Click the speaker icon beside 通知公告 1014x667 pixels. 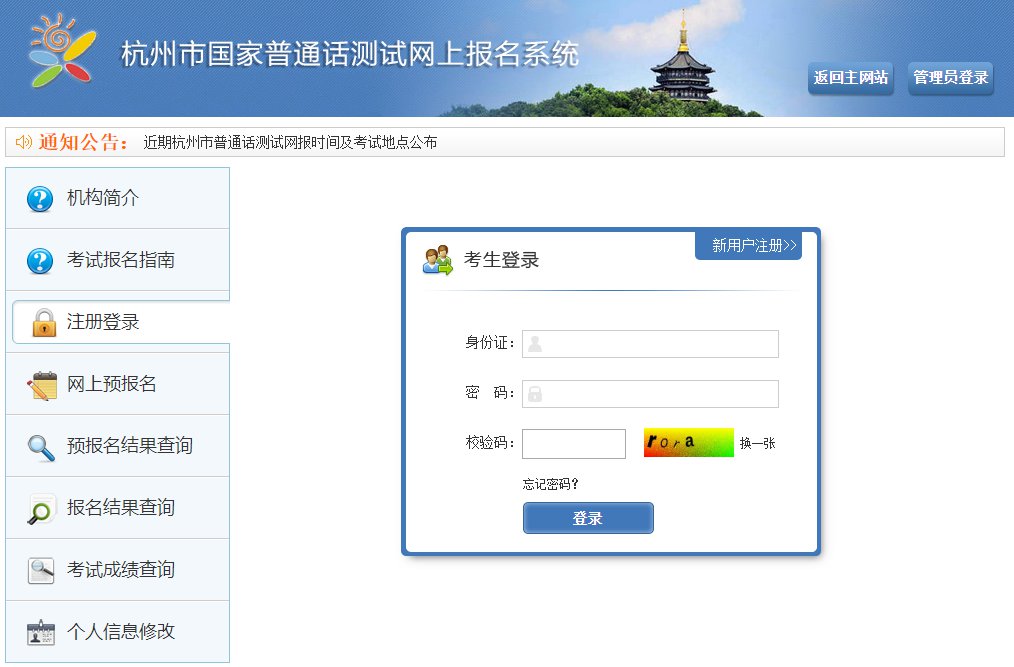pos(23,142)
